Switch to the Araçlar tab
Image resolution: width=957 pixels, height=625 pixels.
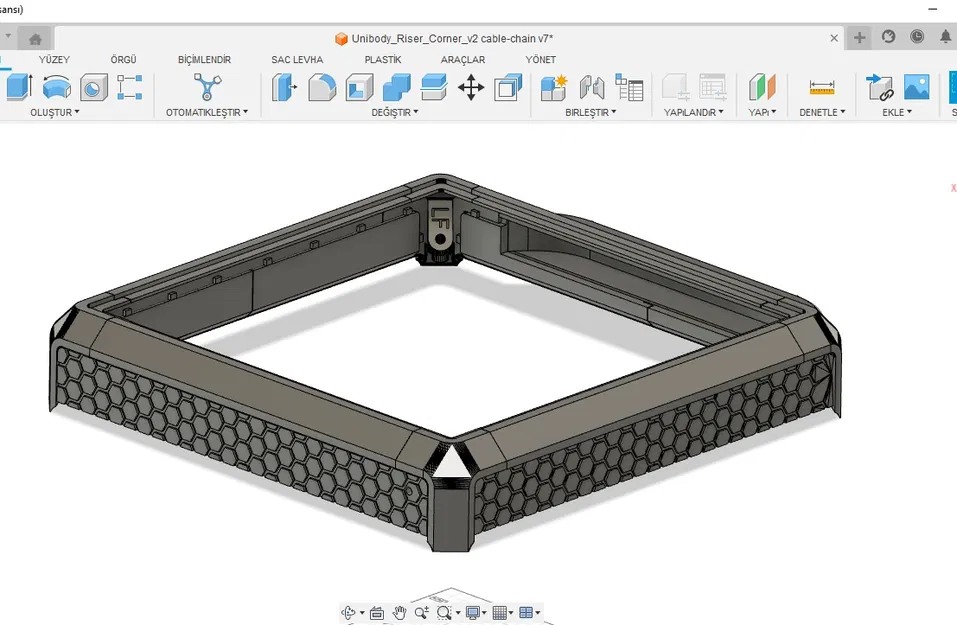463,60
